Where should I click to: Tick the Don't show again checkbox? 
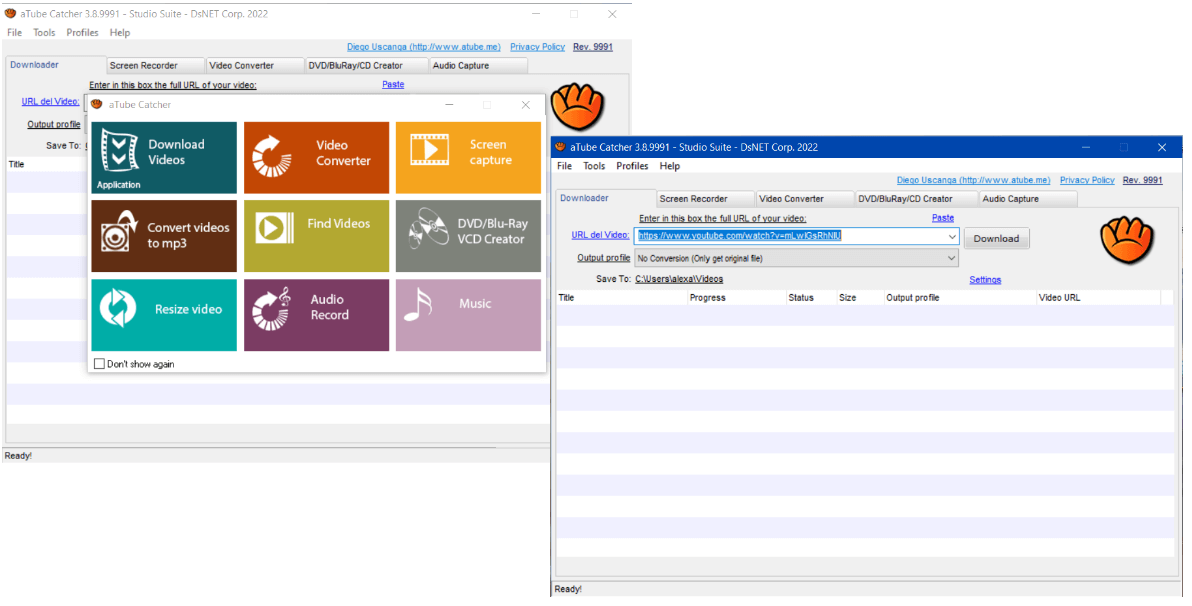tap(99, 364)
